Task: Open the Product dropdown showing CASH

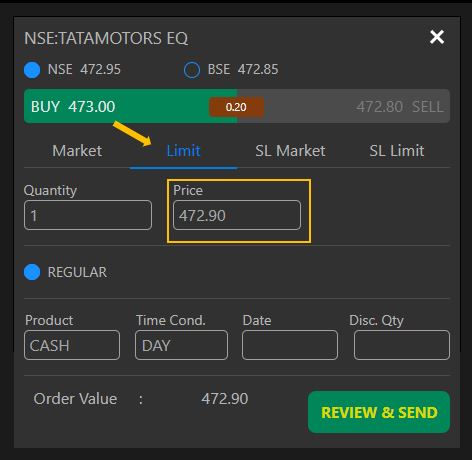Action: [x=72, y=345]
